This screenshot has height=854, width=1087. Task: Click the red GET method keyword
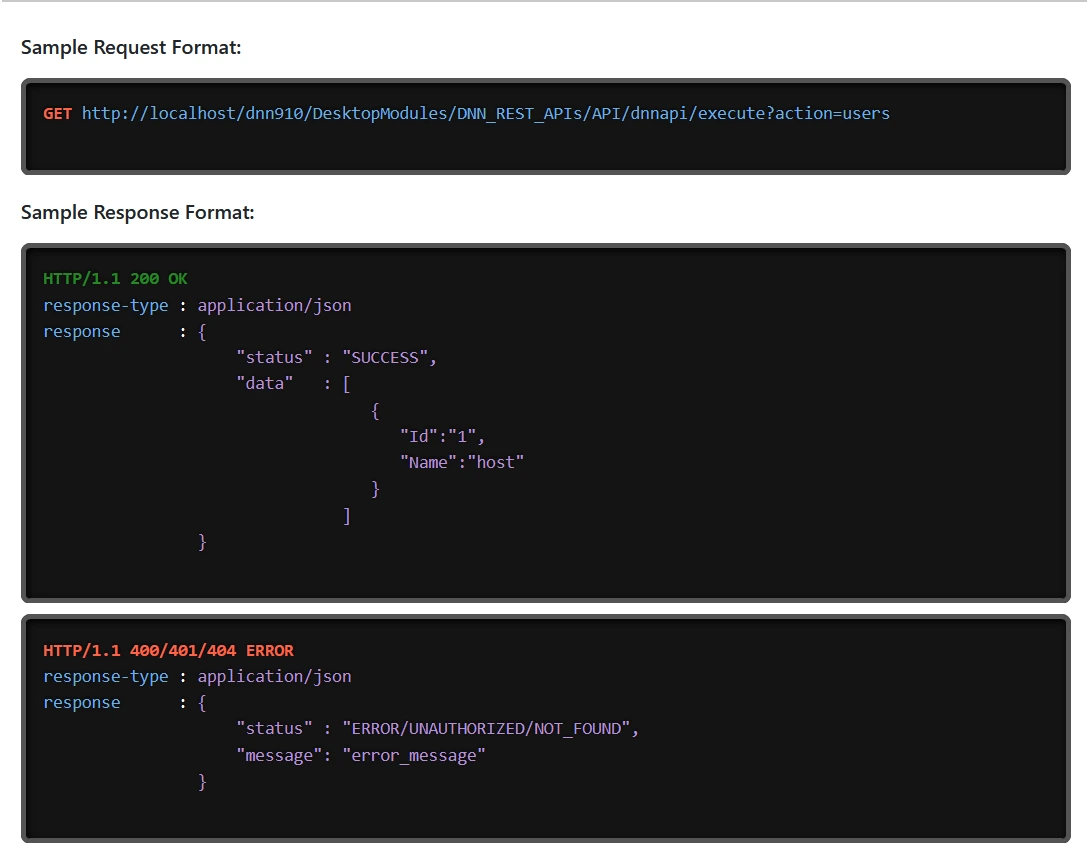(57, 113)
